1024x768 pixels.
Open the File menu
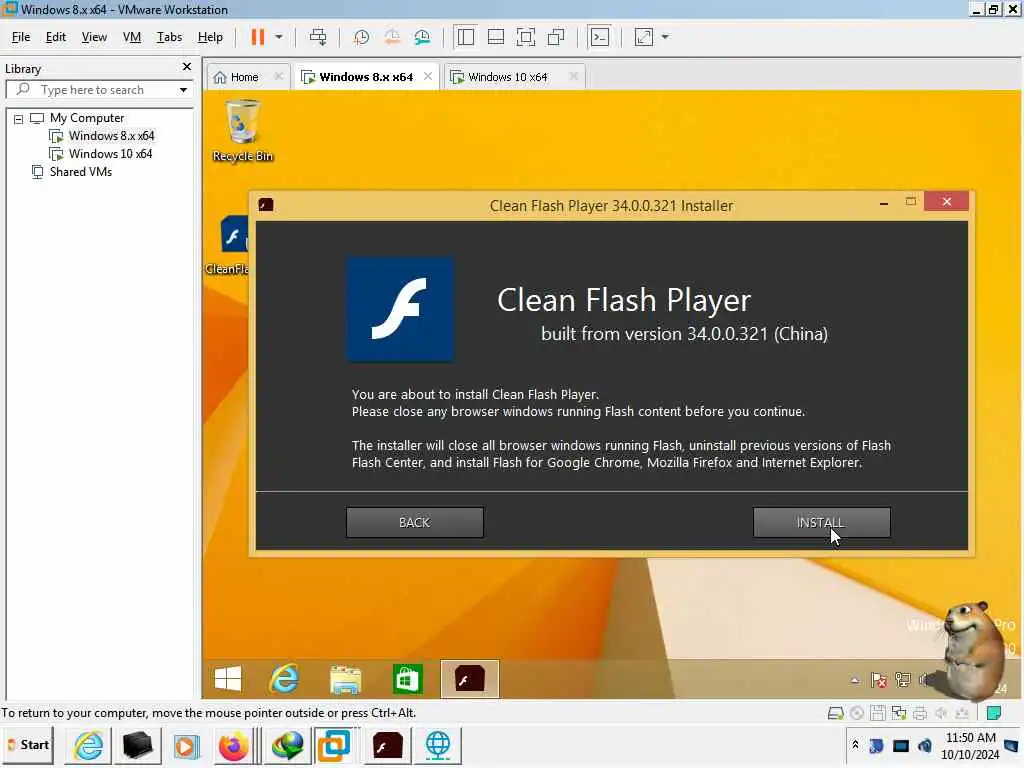coord(21,37)
